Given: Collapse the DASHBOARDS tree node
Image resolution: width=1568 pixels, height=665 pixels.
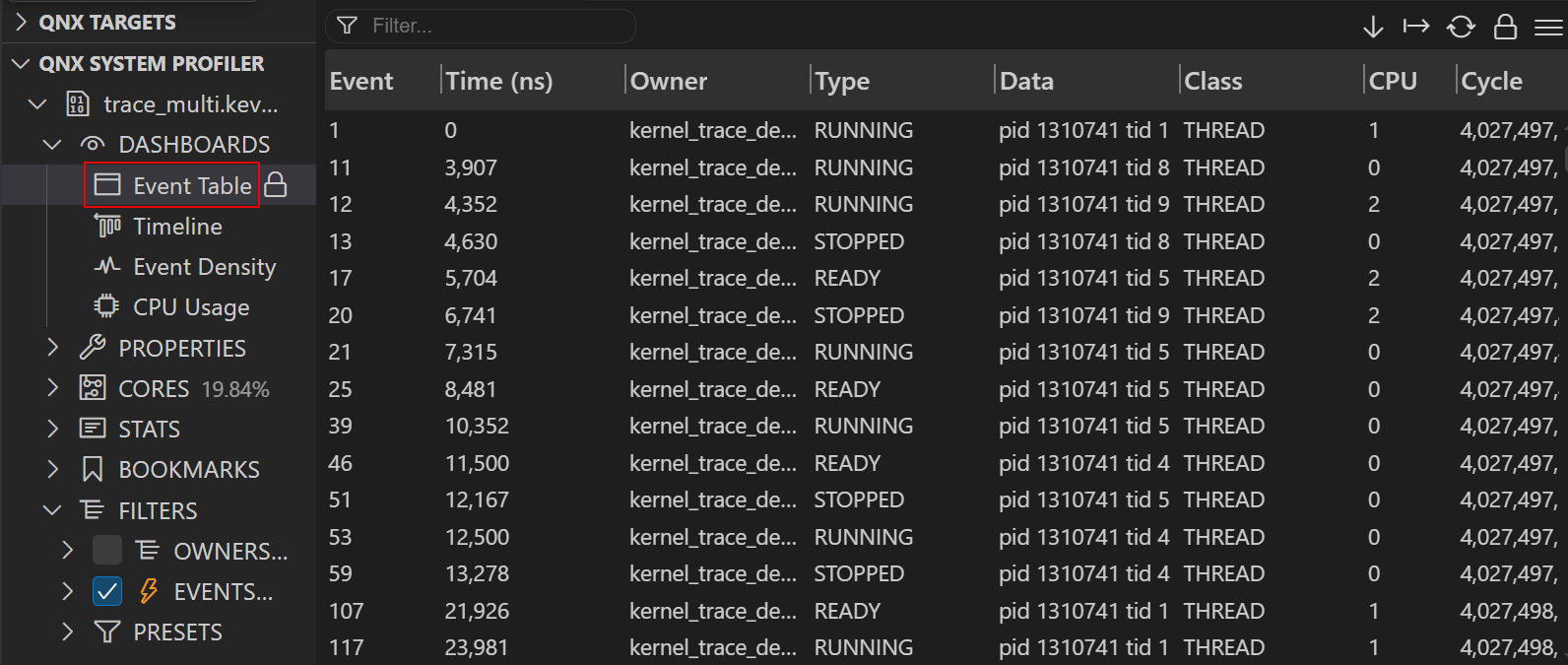Looking at the screenshot, I should 52,145.
